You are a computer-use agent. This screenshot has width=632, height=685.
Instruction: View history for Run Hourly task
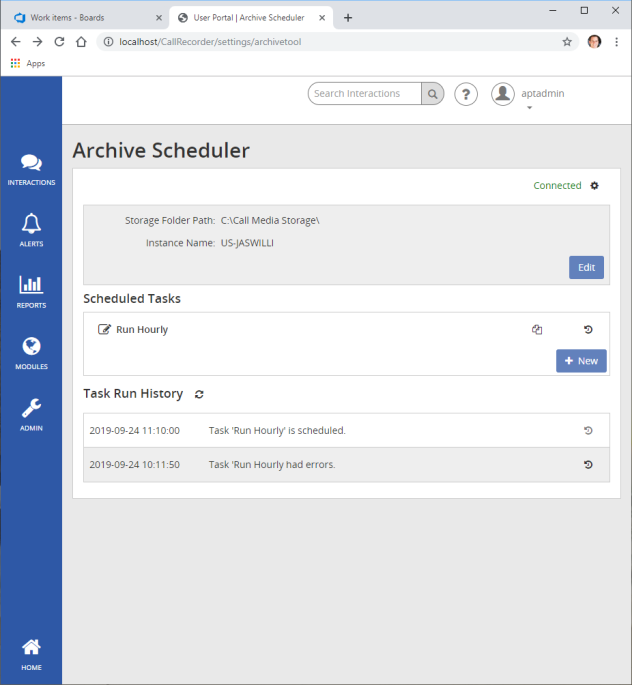[588, 329]
